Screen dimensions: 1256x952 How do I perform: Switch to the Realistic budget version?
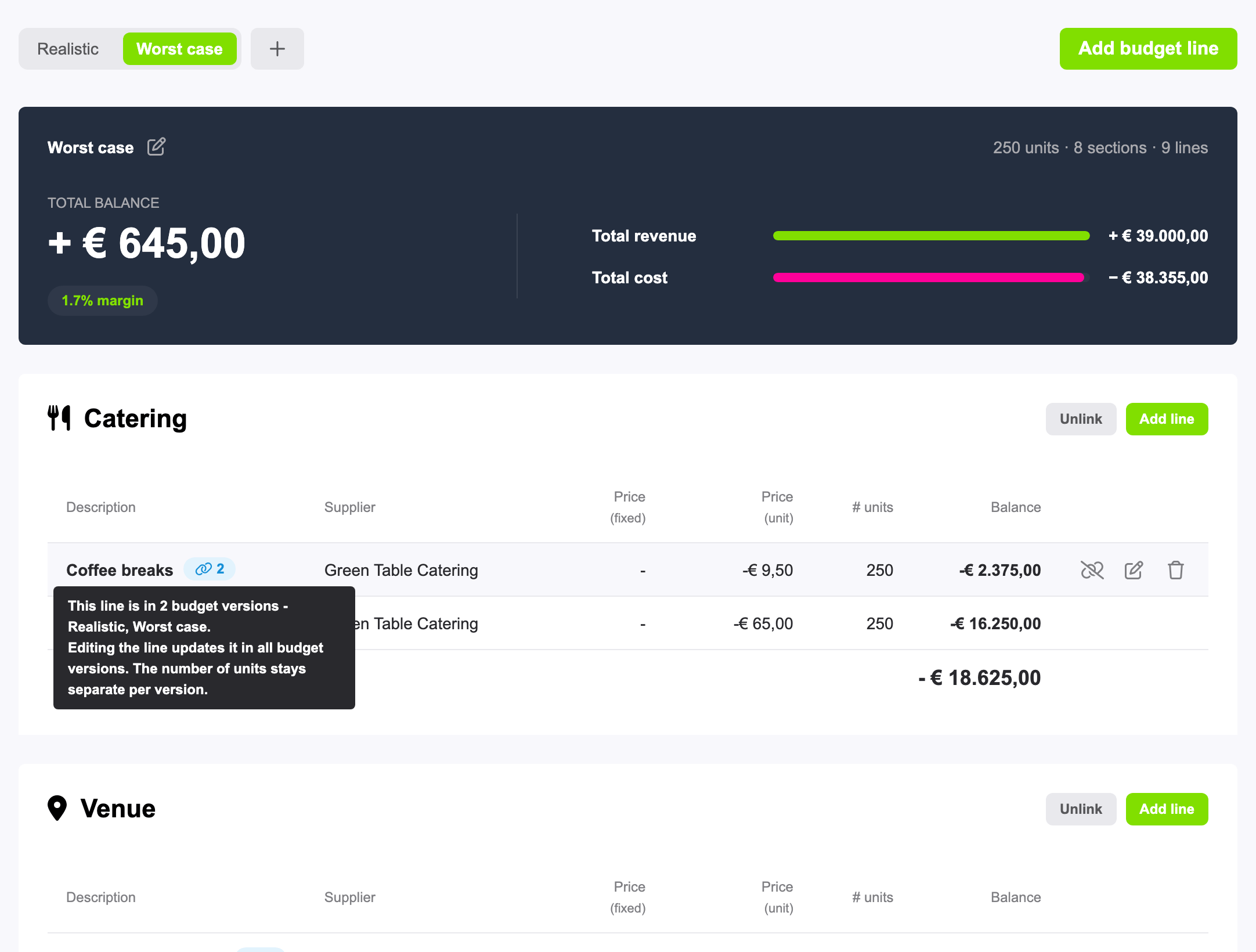coord(68,49)
